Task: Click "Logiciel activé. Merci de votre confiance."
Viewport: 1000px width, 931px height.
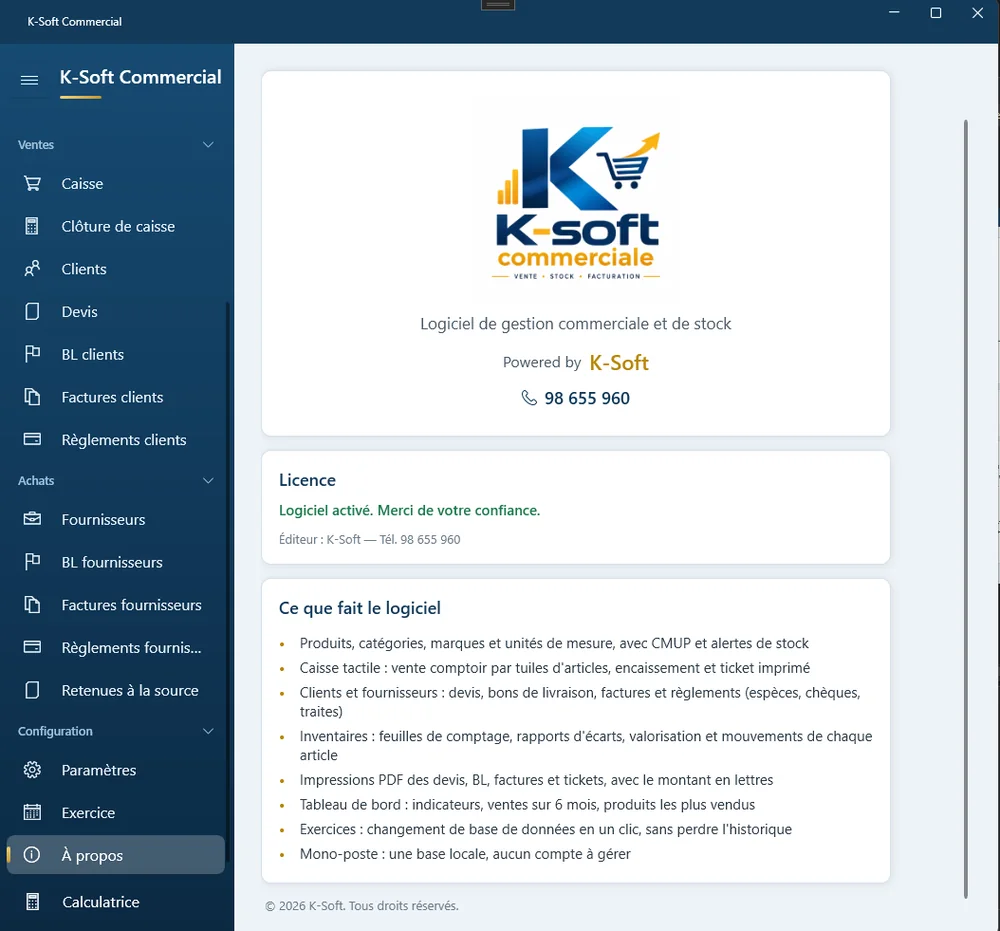Action: 409,510
